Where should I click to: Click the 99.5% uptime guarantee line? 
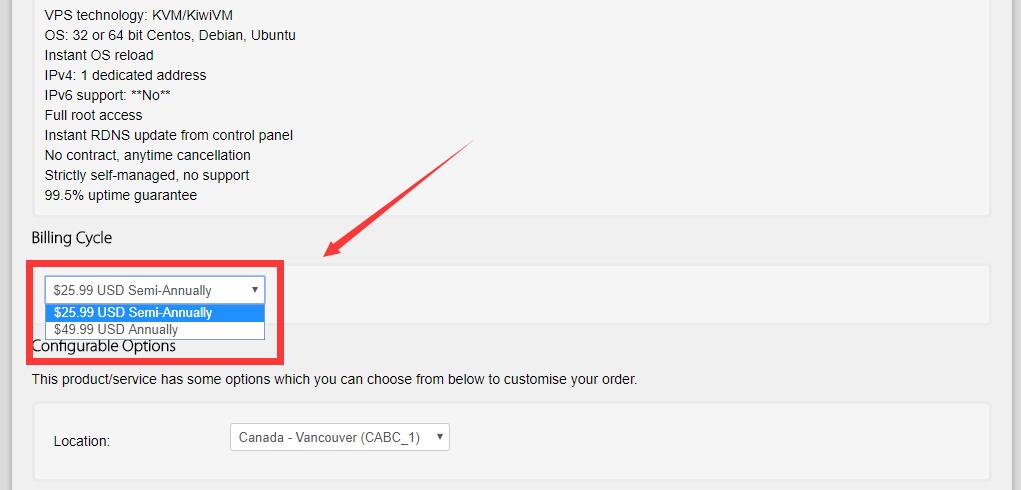[x=120, y=195]
